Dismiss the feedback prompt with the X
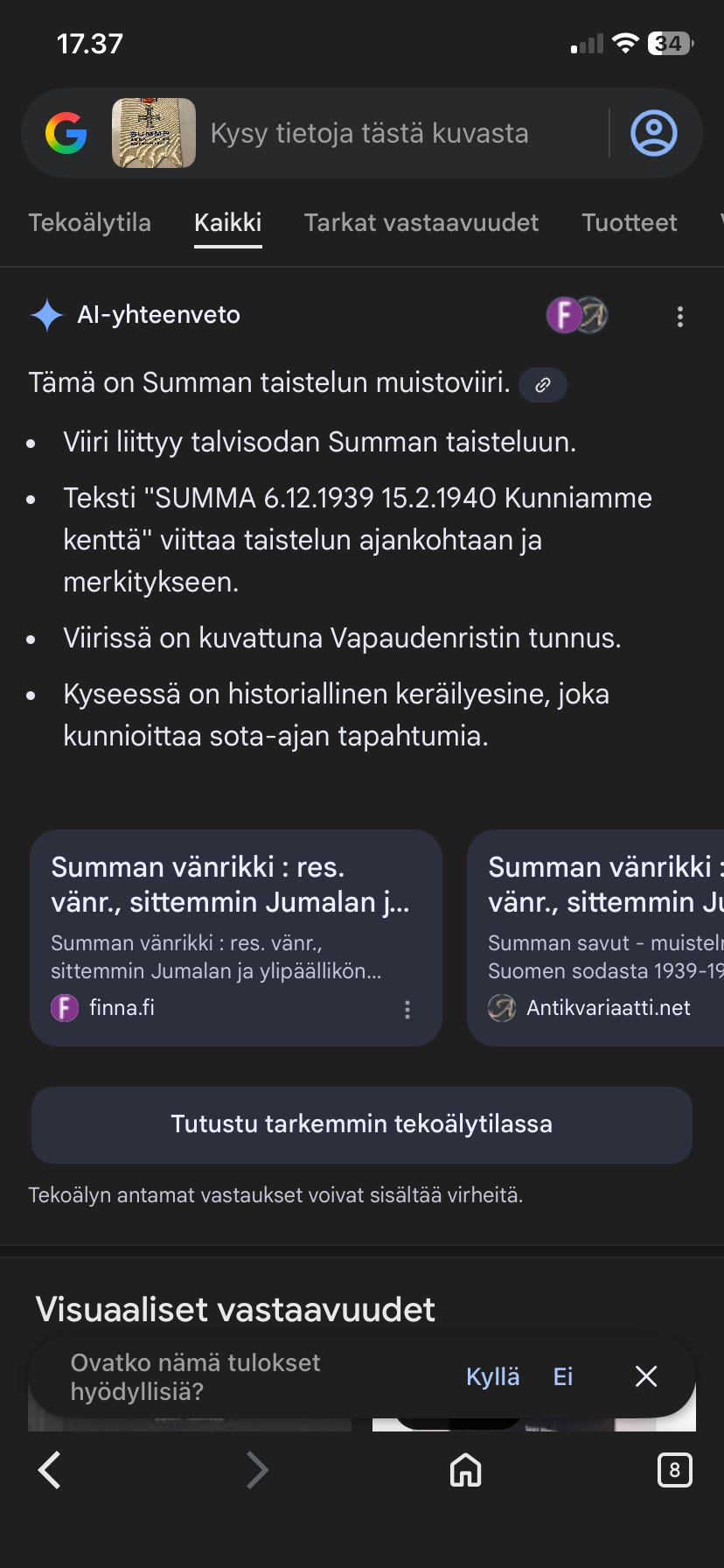Viewport: 724px width, 1568px height. tap(645, 1376)
